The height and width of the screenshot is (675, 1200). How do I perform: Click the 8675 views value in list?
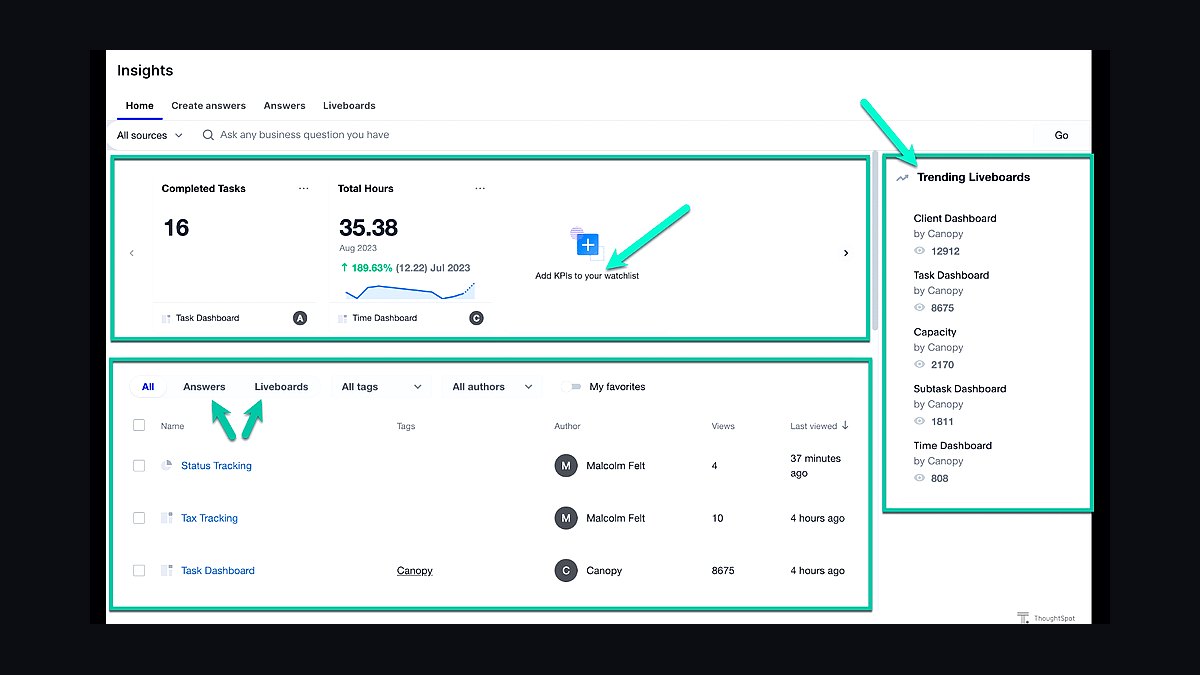click(723, 571)
